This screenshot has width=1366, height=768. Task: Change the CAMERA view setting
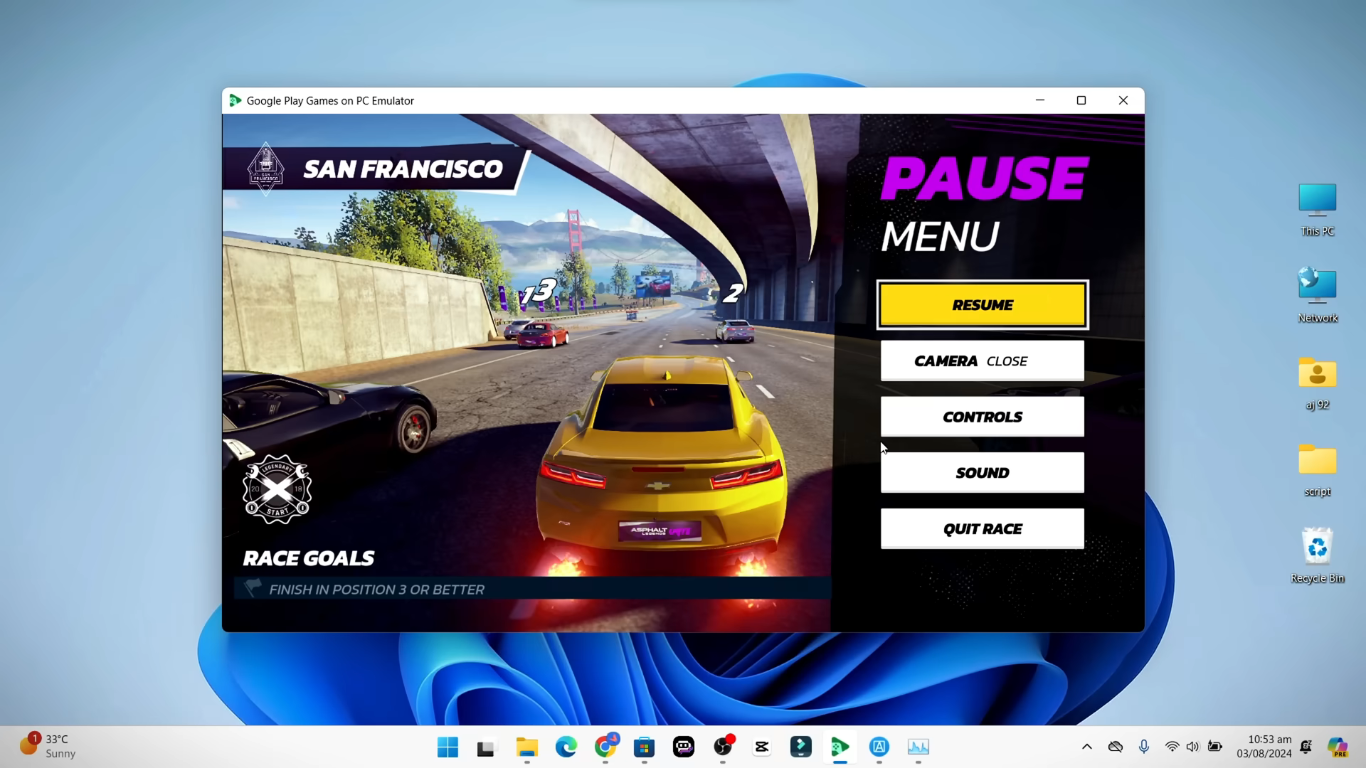coord(982,361)
